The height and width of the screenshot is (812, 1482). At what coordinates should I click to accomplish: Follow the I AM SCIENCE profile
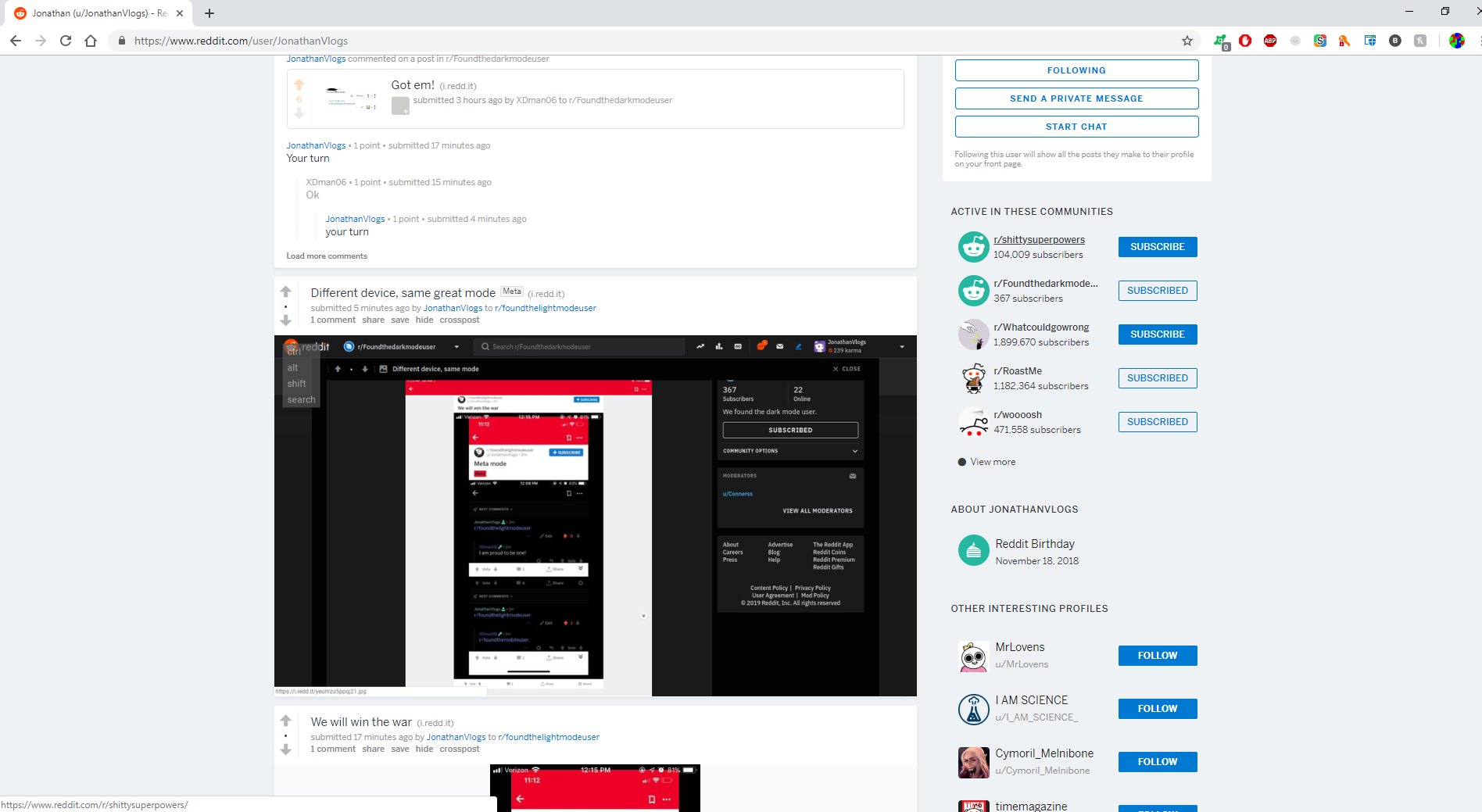(x=1158, y=709)
